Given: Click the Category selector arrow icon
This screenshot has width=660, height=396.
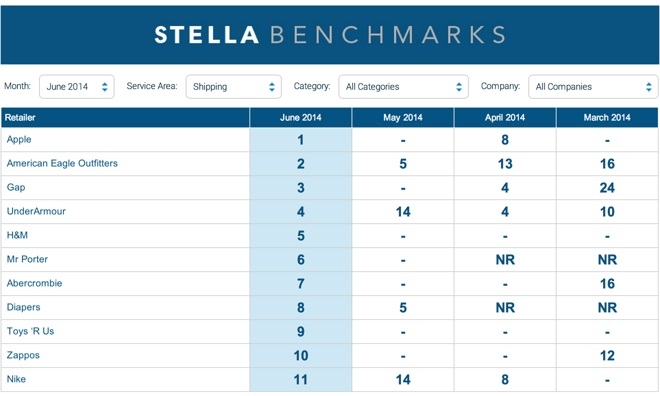Looking at the screenshot, I should [459, 87].
